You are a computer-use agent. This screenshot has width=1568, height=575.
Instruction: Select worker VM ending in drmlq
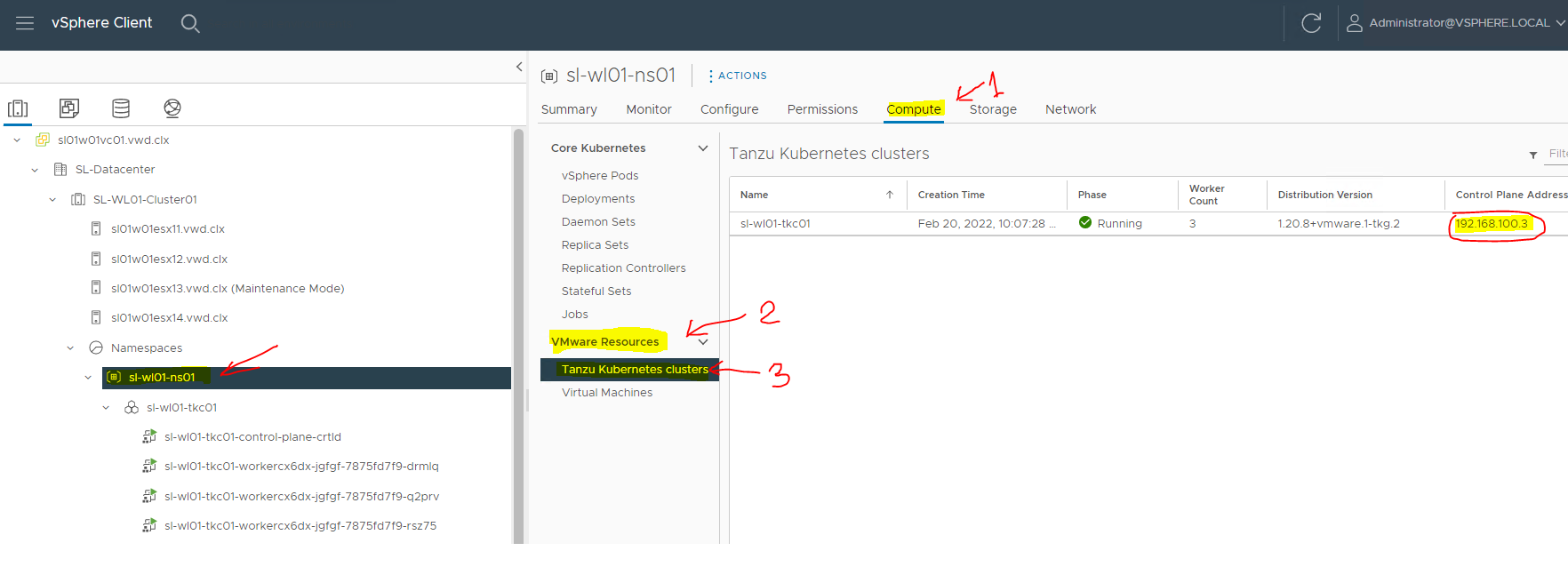tap(301, 467)
